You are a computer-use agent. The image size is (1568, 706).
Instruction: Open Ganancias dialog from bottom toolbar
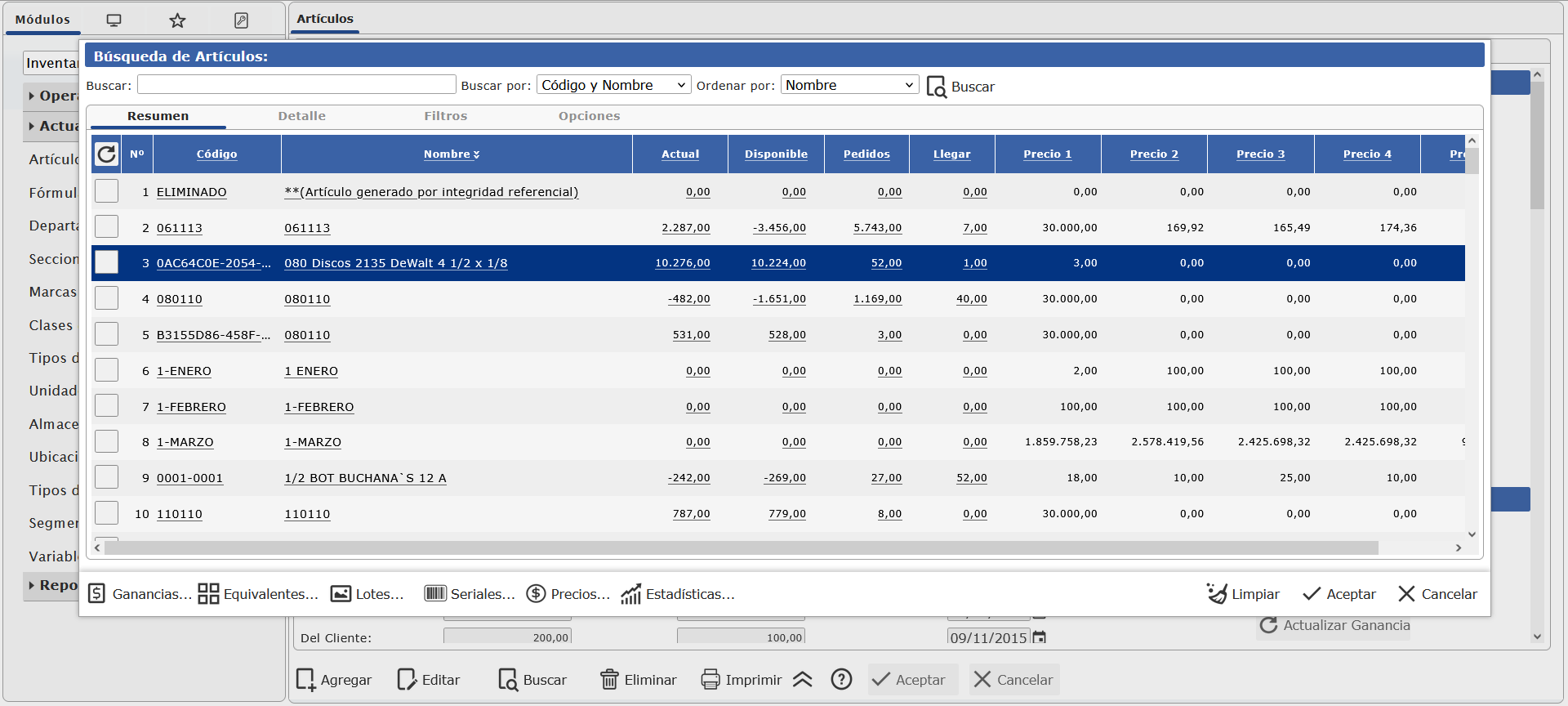click(139, 594)
